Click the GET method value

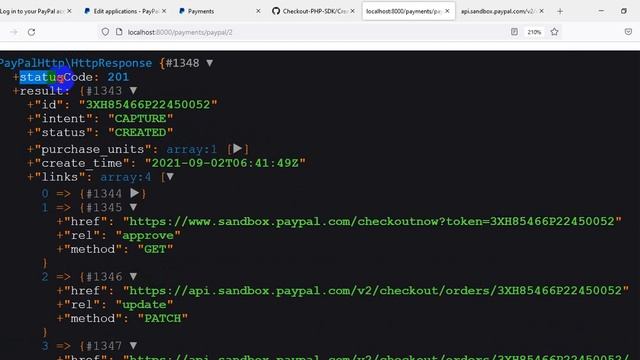click(155, 249)
